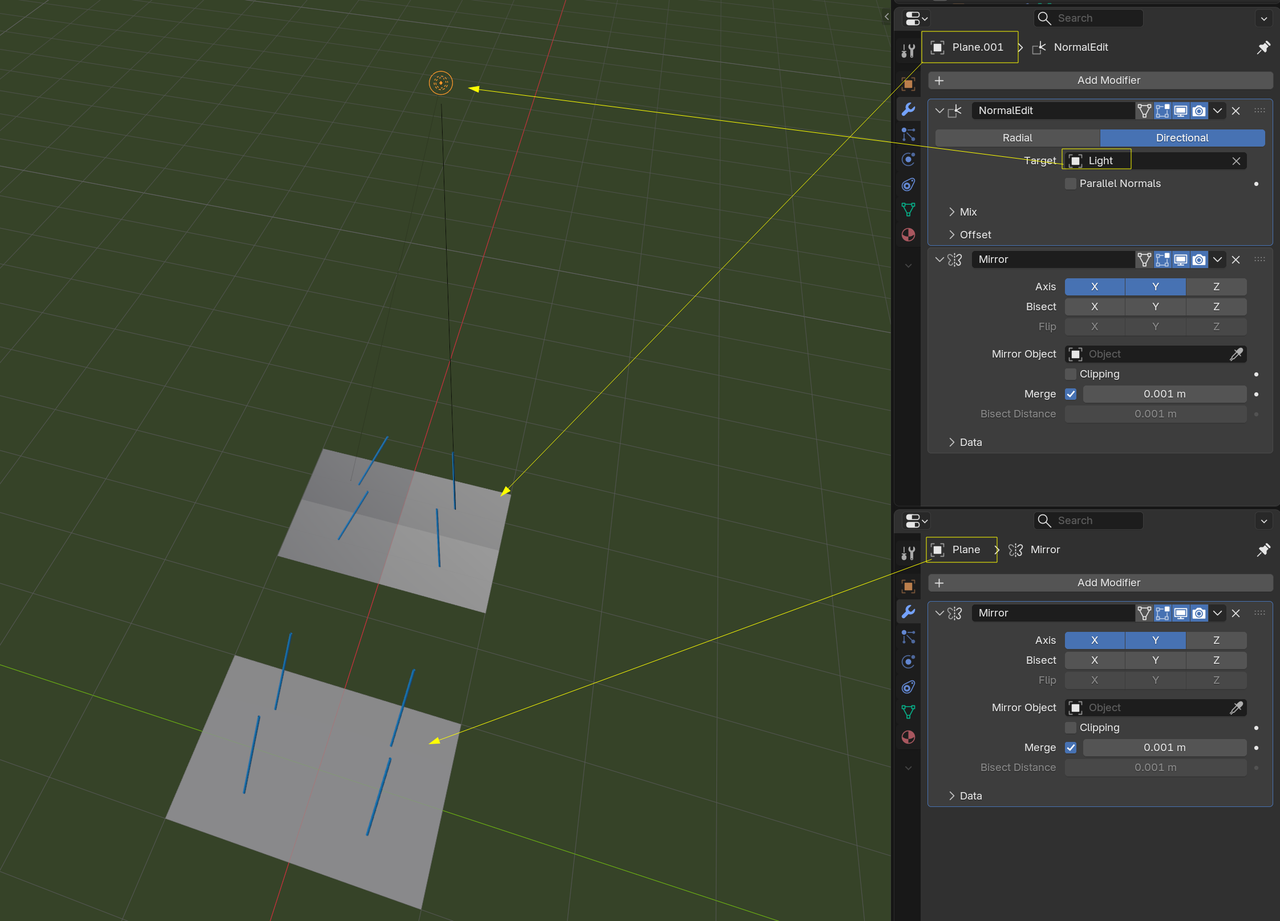
Task: Clear the Light target with its X
Action: [1236, 161]
